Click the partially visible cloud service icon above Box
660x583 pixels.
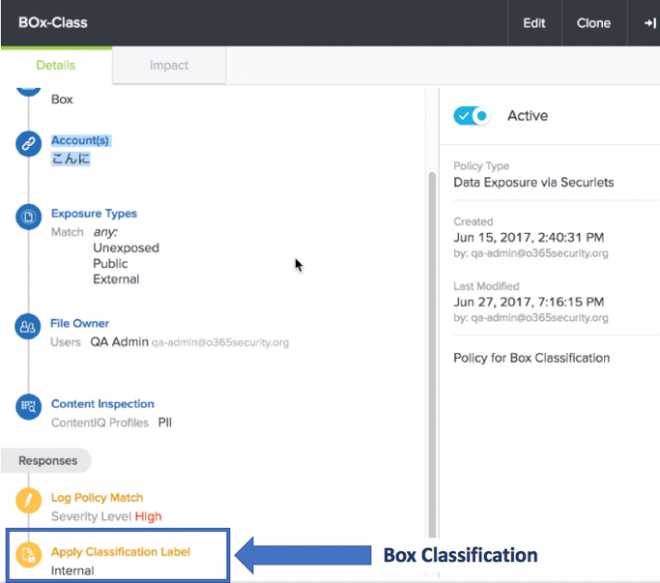click(28, 90)
